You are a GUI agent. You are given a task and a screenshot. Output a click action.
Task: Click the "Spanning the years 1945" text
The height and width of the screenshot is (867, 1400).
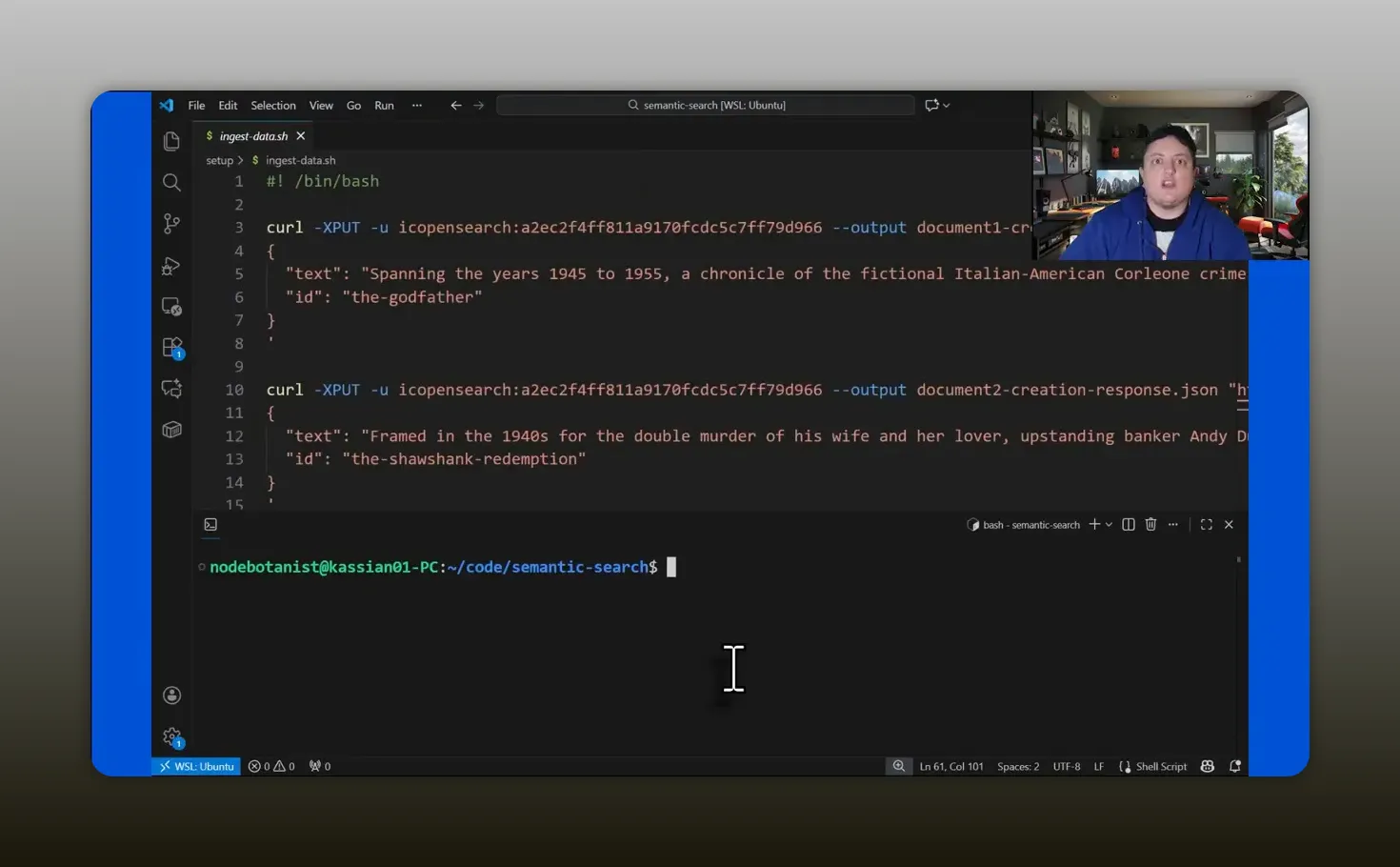[469, 274]
